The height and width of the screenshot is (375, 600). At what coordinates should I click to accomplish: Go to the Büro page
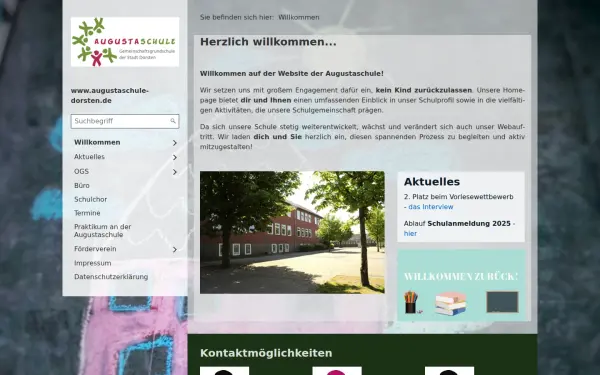click(82, 186)
